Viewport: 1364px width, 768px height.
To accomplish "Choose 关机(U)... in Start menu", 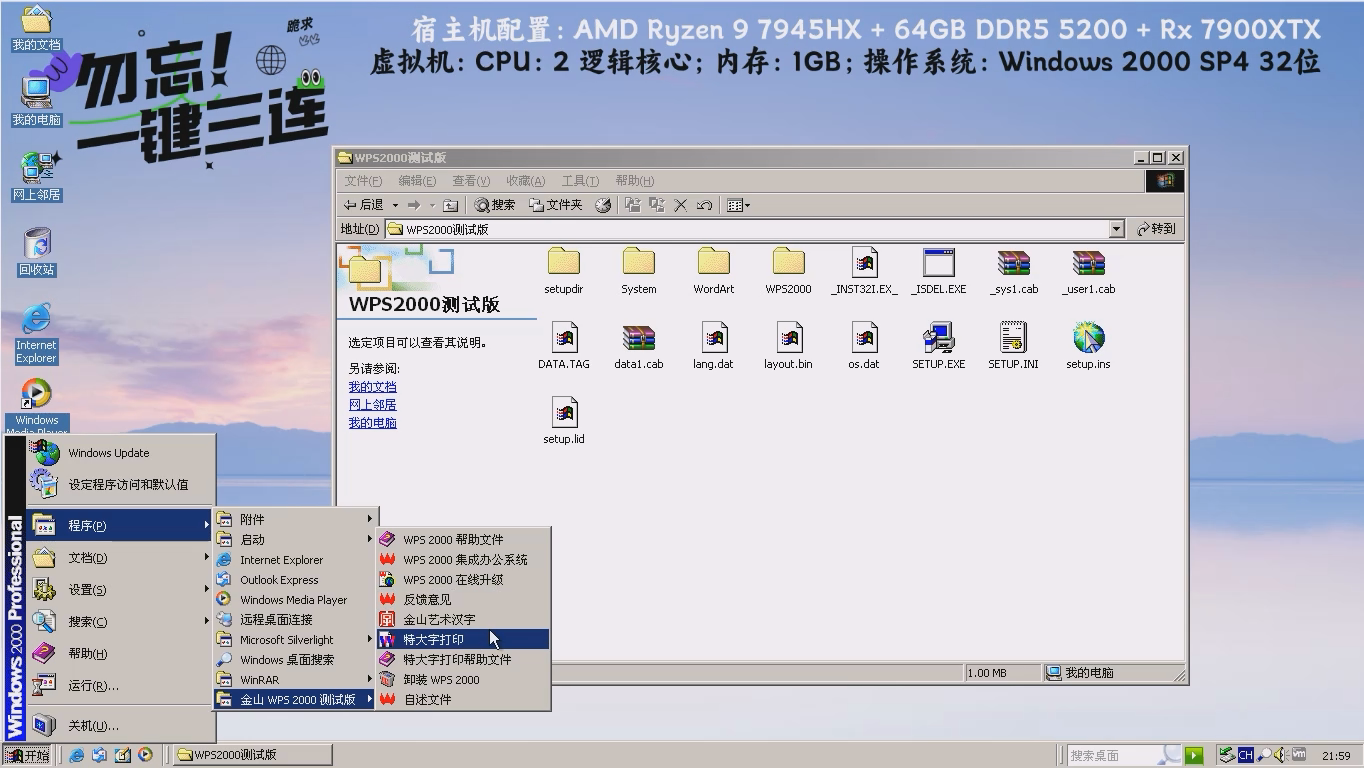I will tap(120, 725).
